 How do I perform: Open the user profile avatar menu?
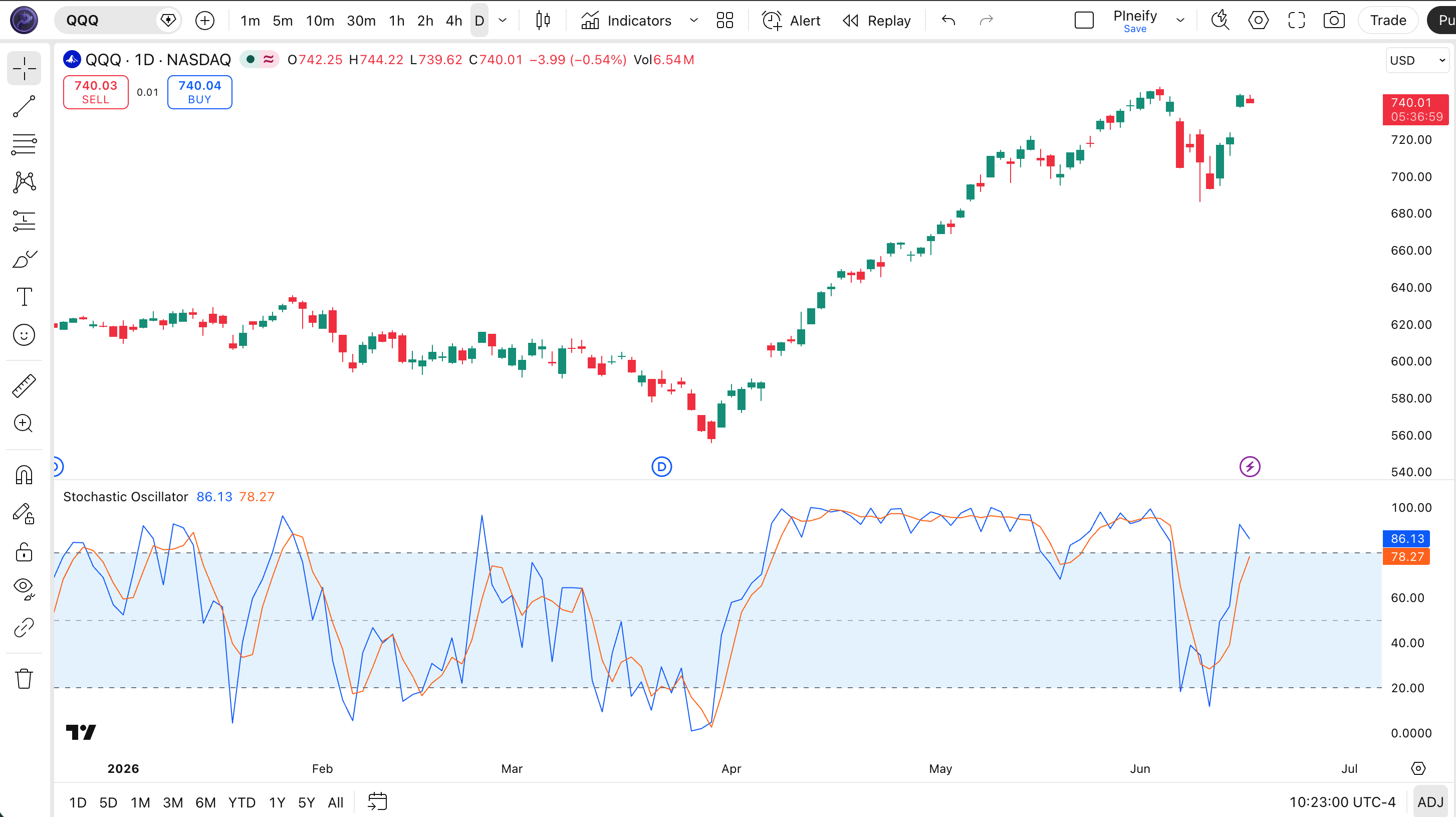click(24, 21)
